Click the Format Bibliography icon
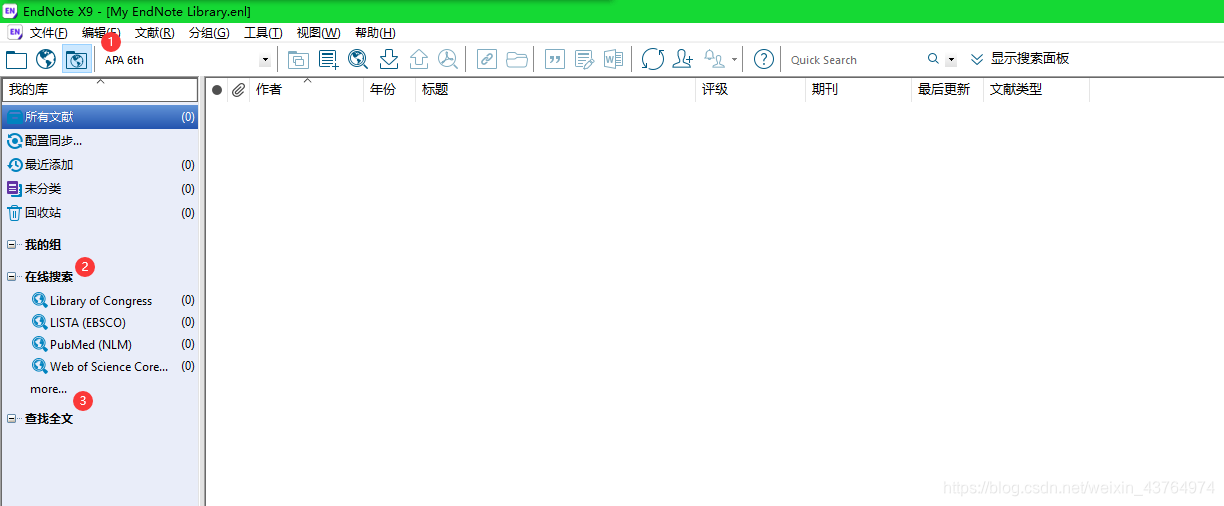Image resolution: width=1224 pixels, height=506 pixels. click(584, 60)
